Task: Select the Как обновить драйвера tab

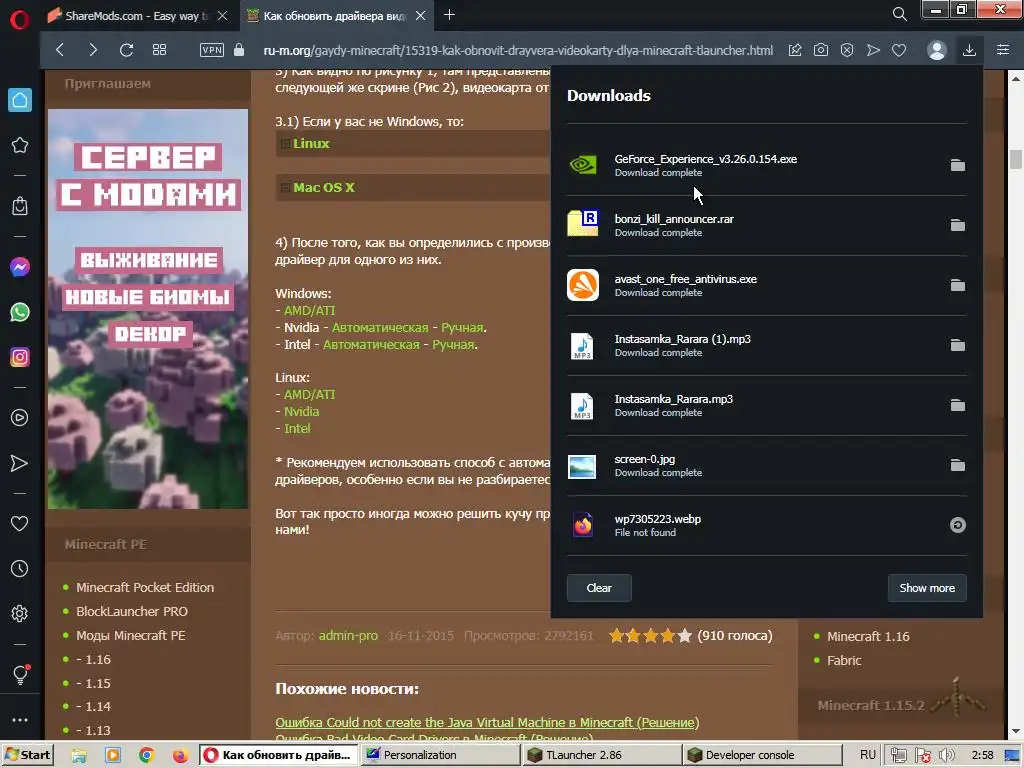Action: [x=336, y=16]
